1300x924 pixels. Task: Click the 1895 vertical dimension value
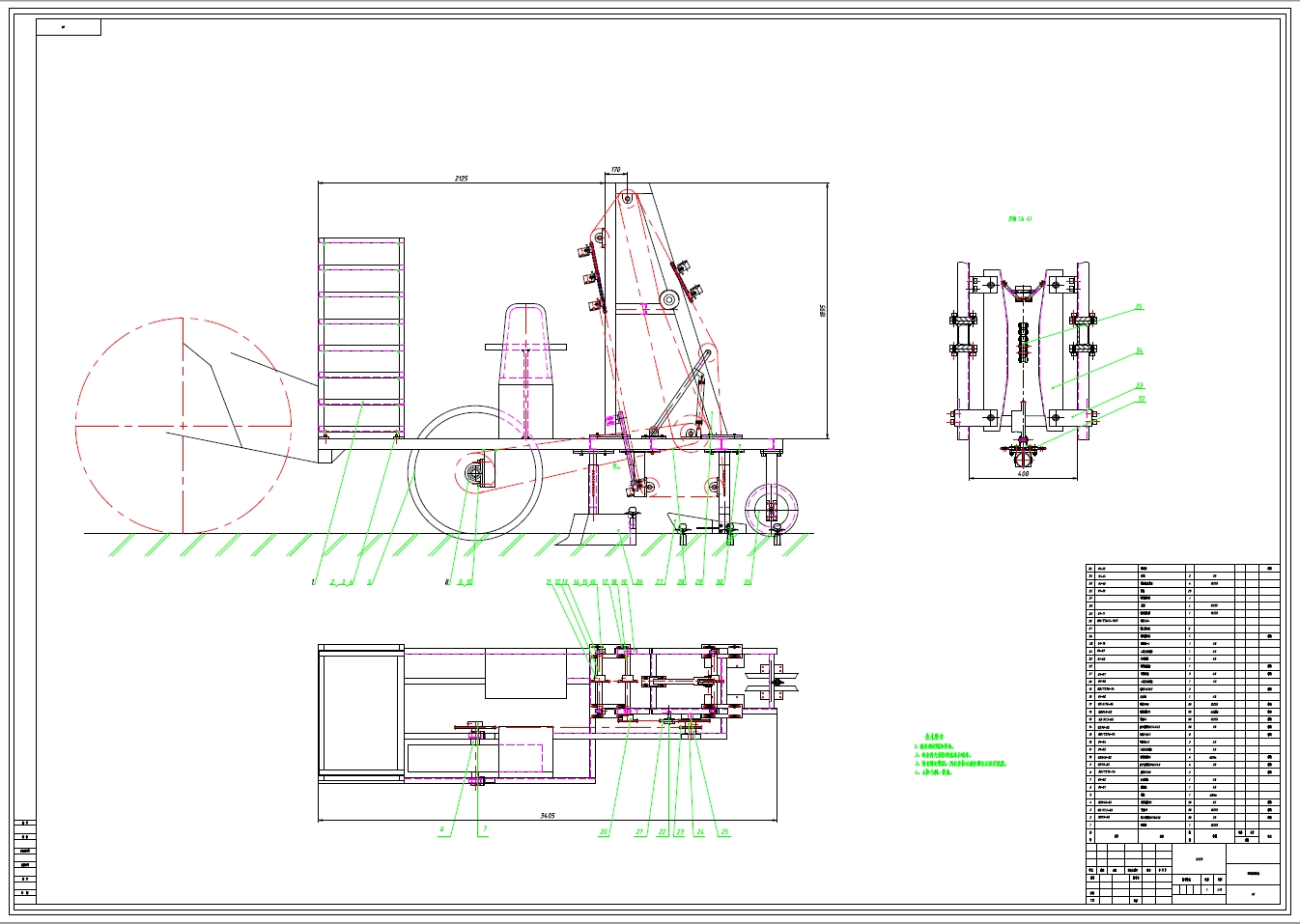pyautogui.click(x=821, y=312)
